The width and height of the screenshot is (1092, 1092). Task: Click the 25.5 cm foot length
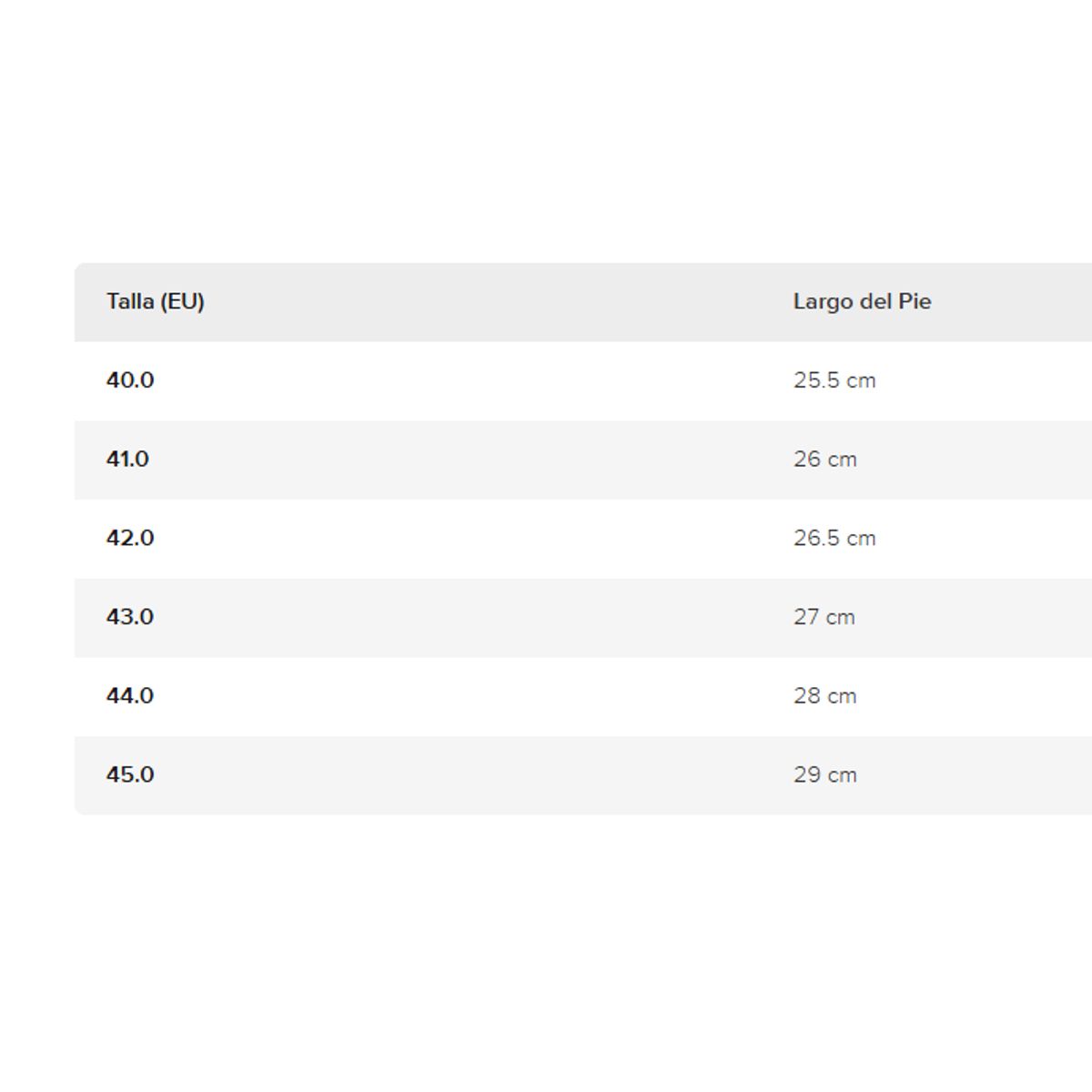[834, 380]
